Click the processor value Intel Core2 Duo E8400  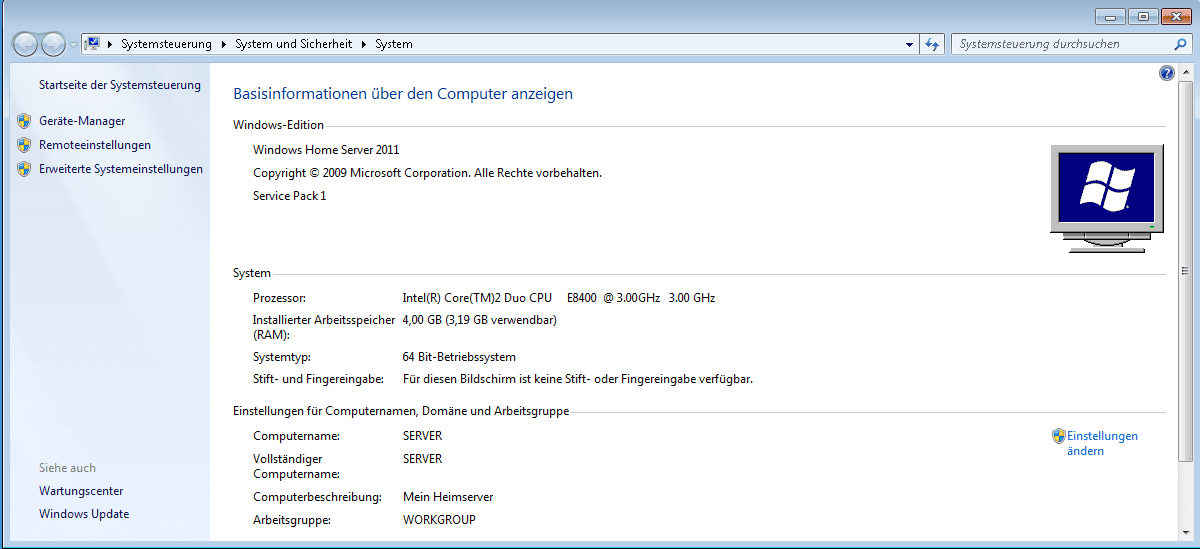(559, 298)
